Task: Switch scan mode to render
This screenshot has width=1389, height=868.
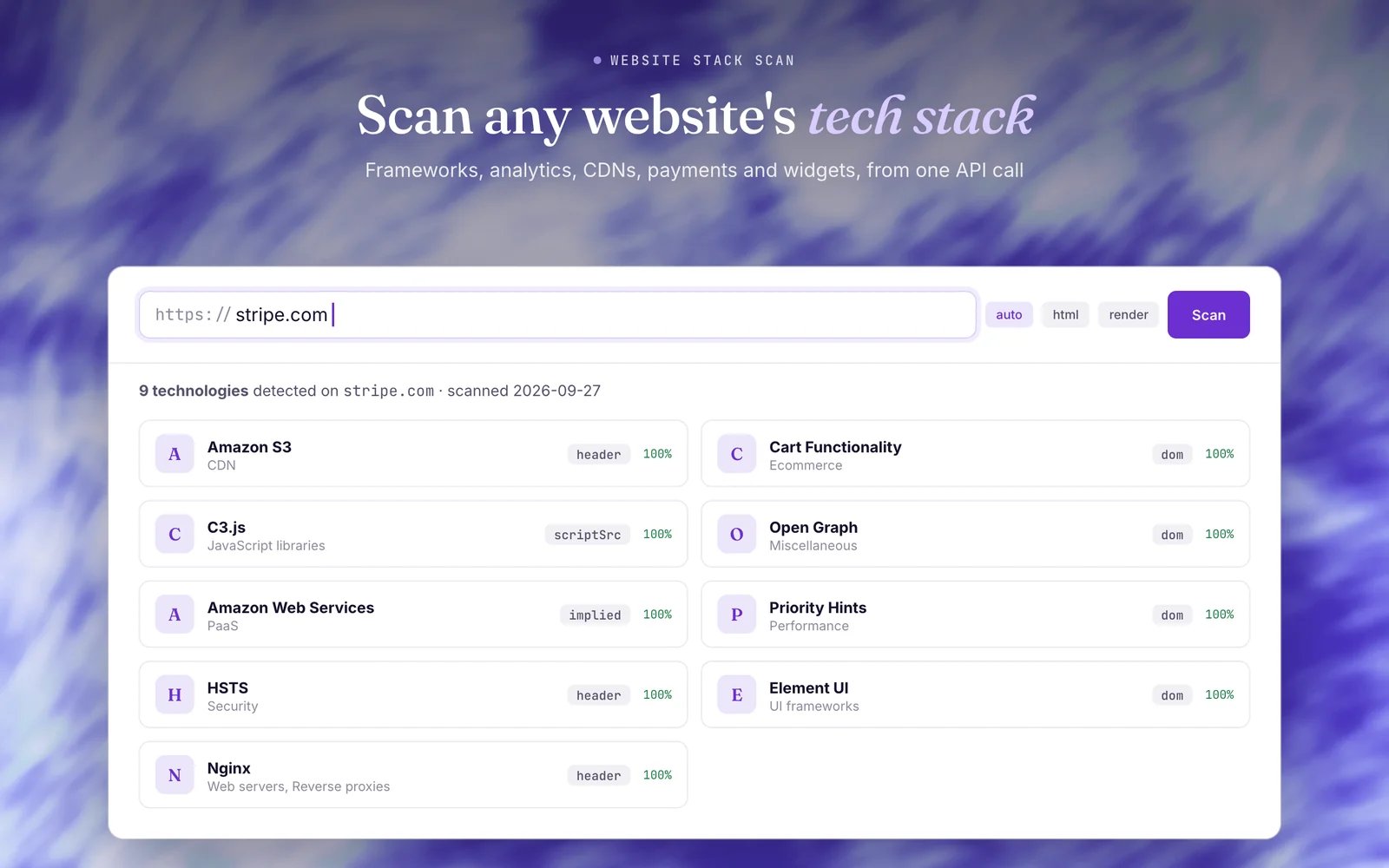Action: tap(1129, 315)
